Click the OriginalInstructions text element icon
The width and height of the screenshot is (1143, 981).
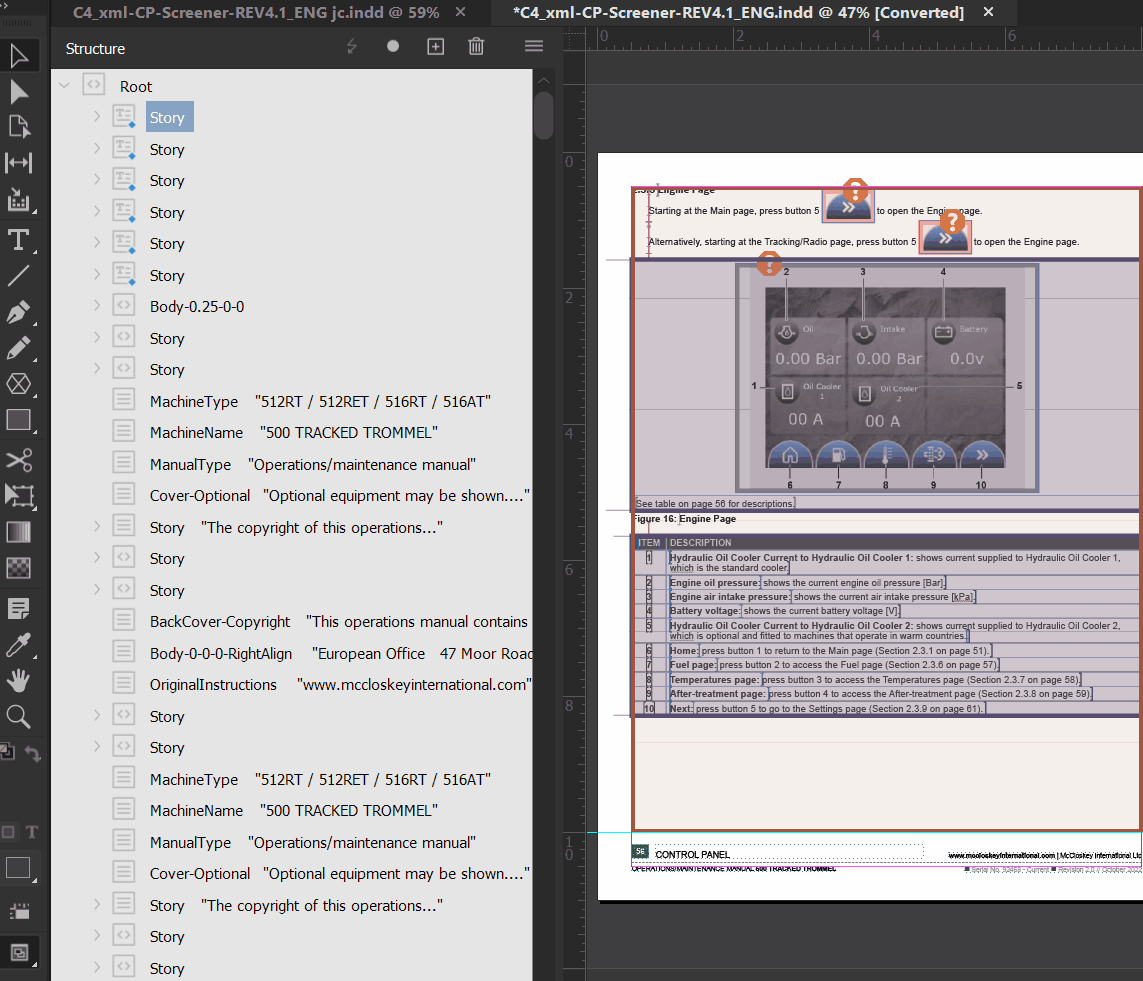[x=124, y=684]
